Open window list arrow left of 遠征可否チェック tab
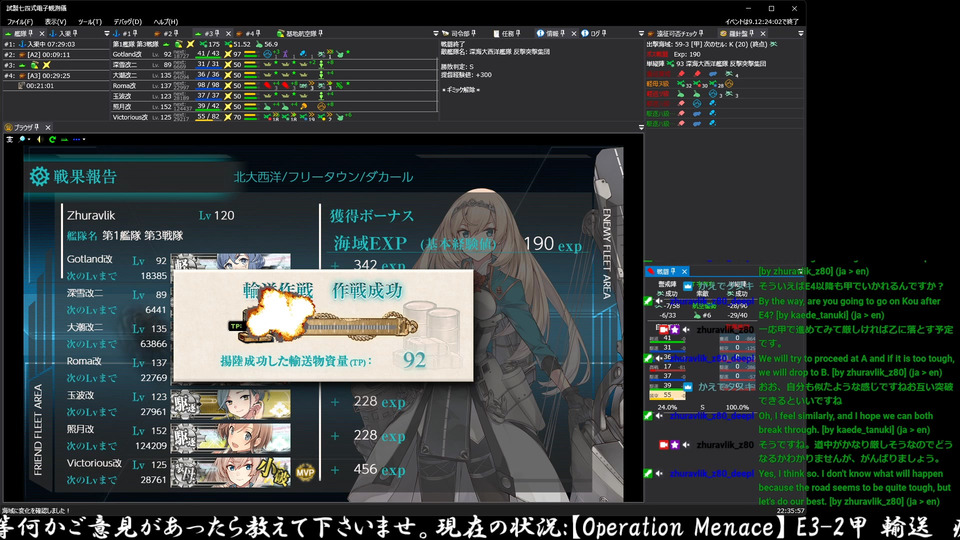 [641, 33]
